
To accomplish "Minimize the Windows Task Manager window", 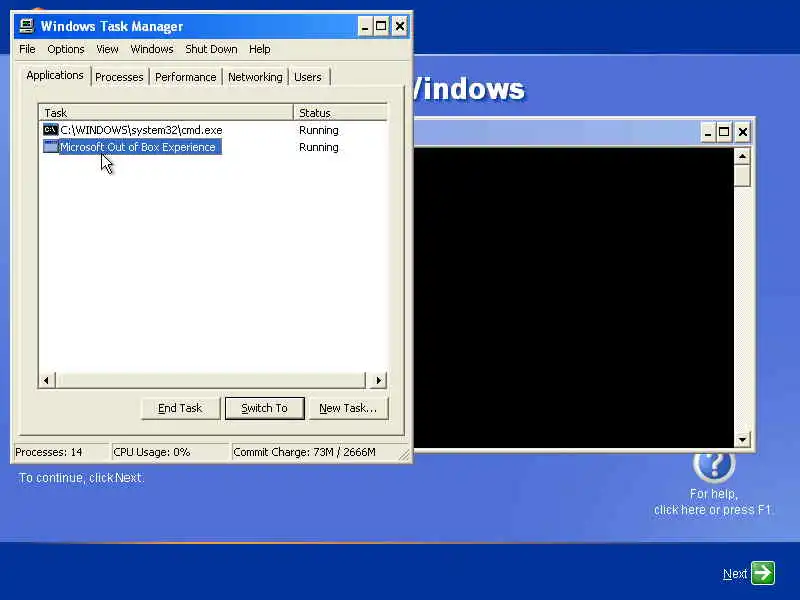I will 364,26.
